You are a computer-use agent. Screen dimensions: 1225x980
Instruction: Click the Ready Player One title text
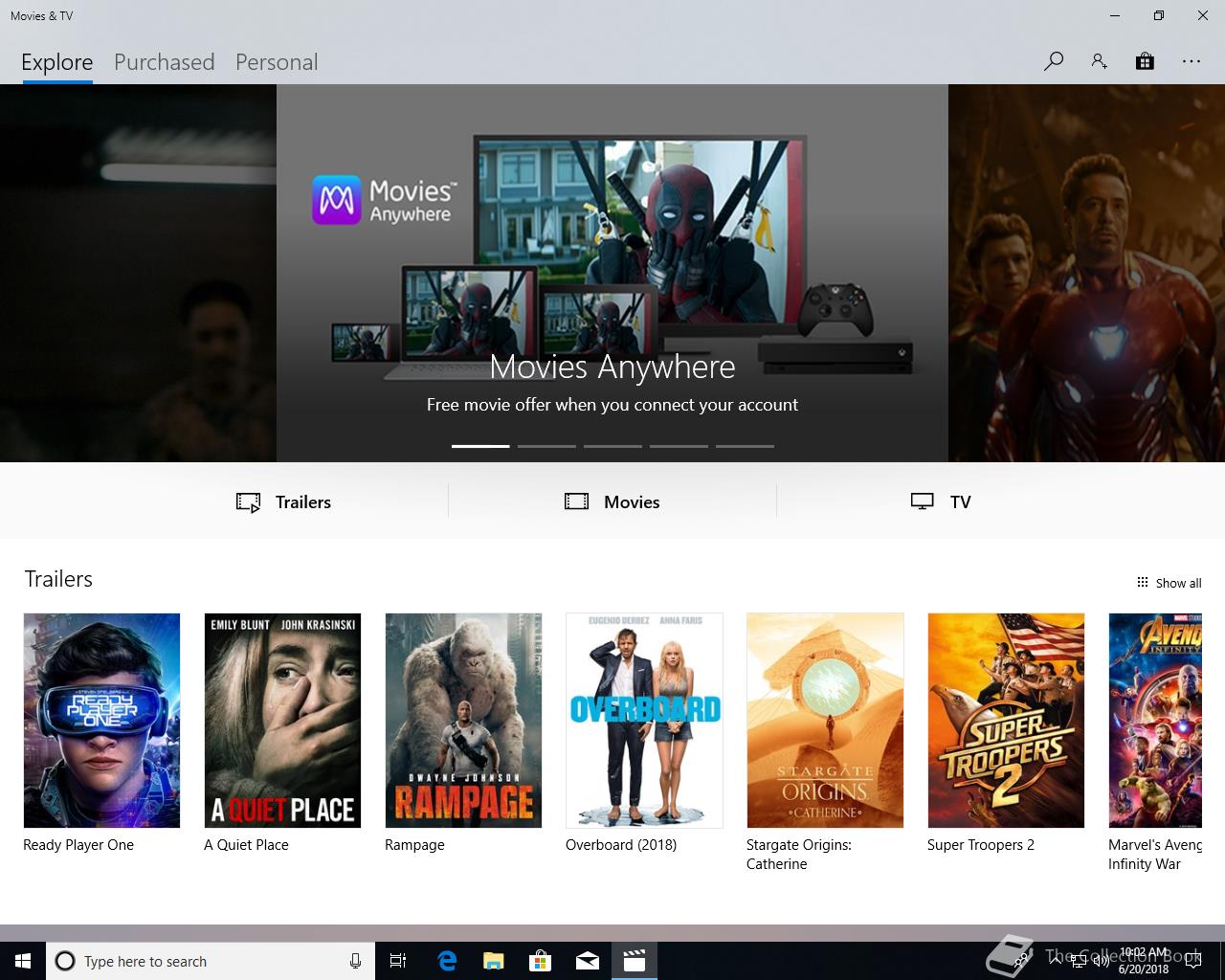click(78, 845)
